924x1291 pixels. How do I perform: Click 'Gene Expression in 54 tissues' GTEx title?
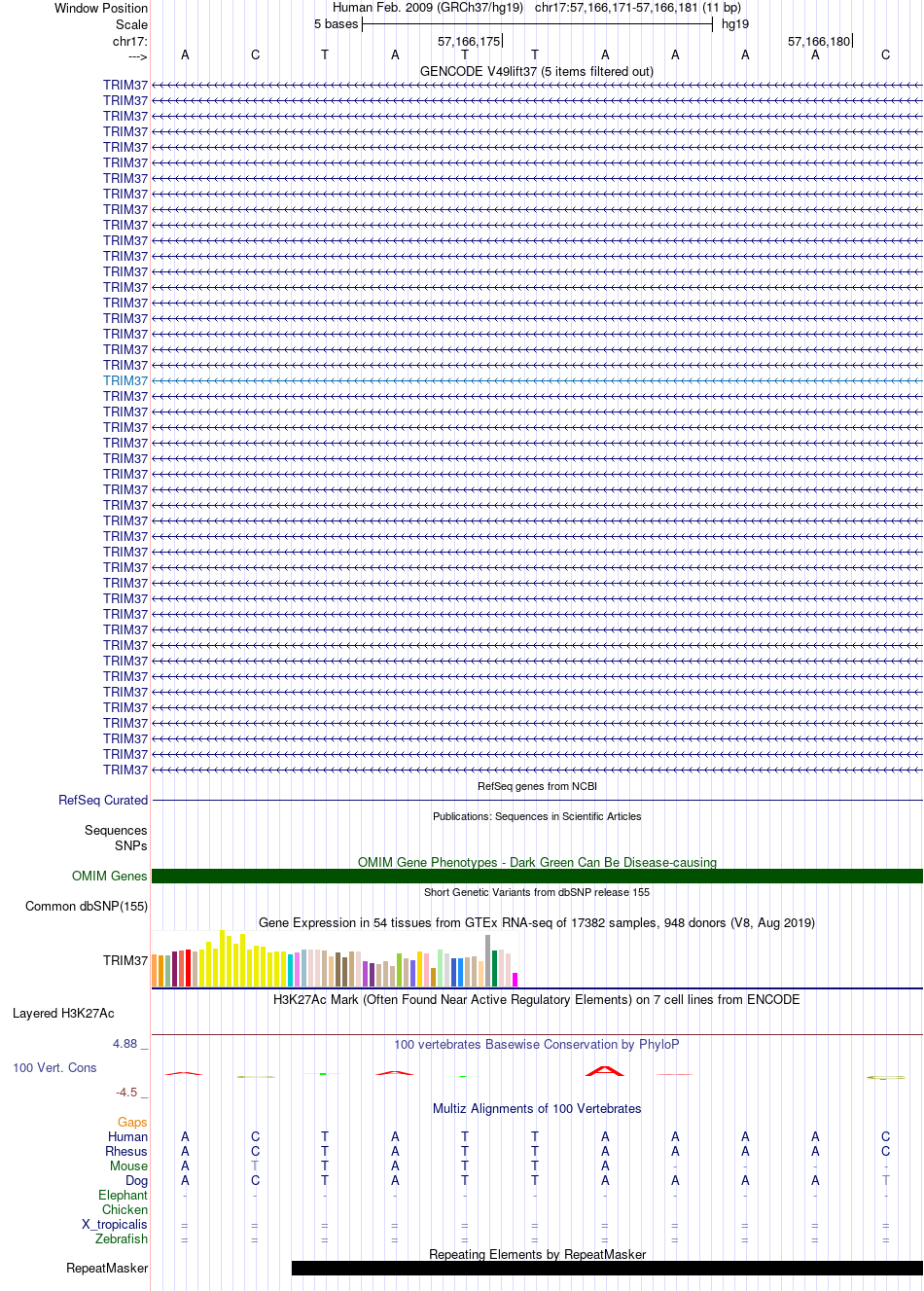[537, 922]
